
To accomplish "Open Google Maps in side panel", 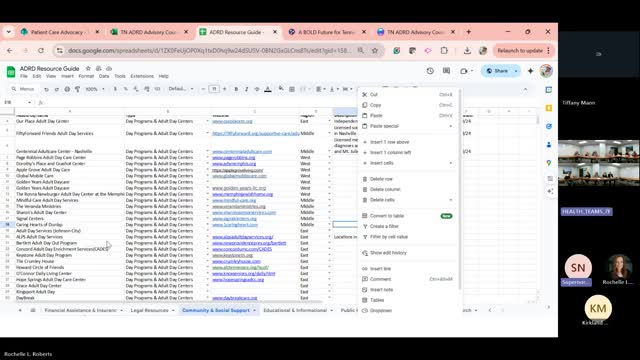I will (549, 163).
